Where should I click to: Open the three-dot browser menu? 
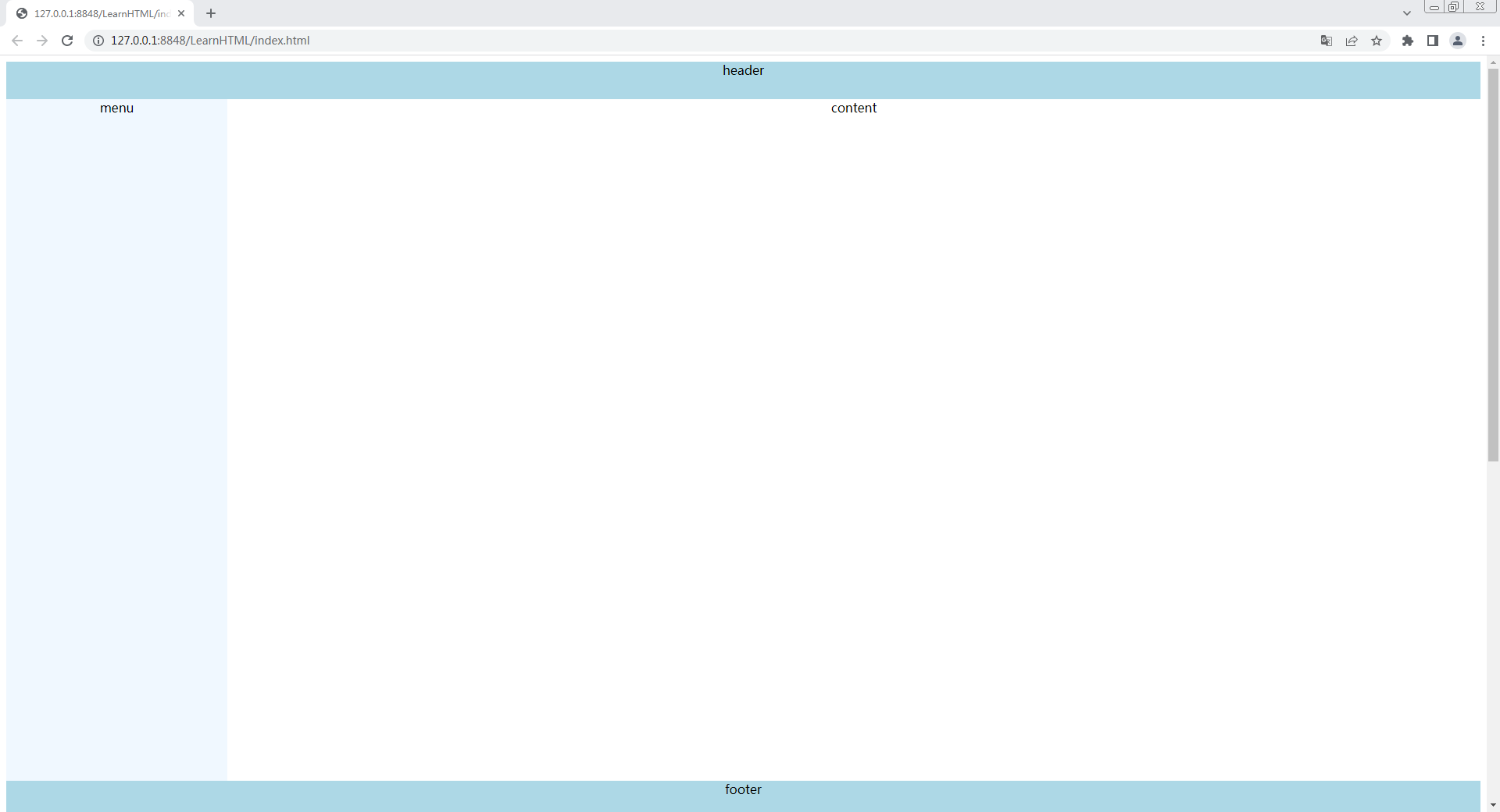(x=1483, y=41)
